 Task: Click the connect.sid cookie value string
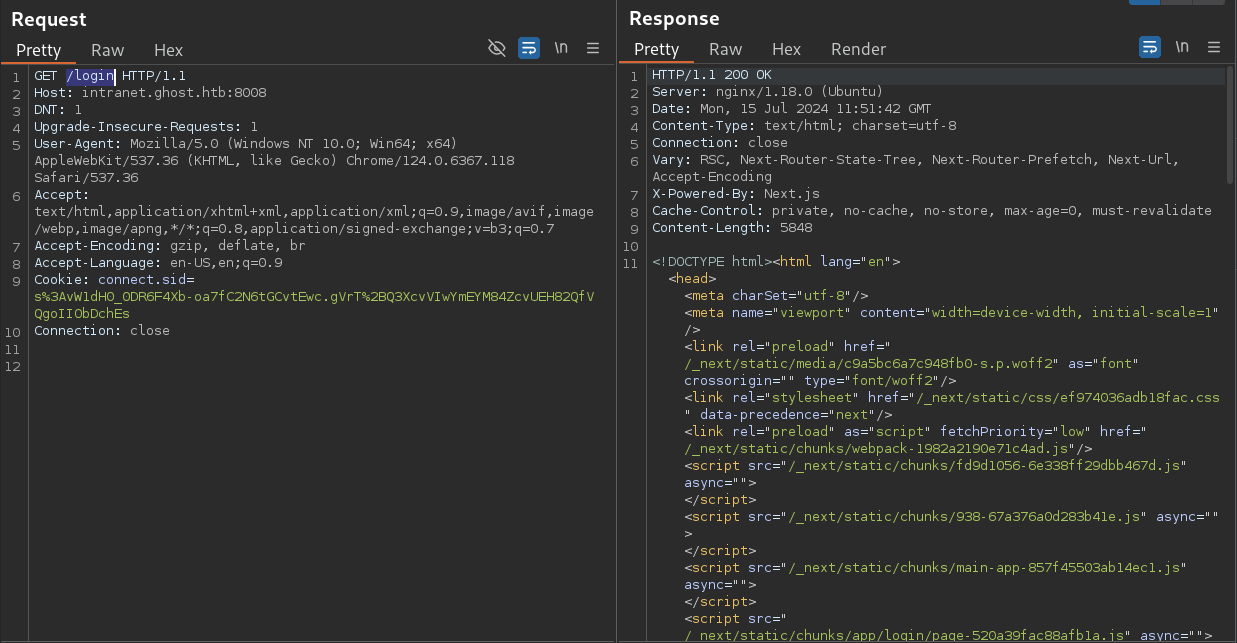tap(314, 305)
